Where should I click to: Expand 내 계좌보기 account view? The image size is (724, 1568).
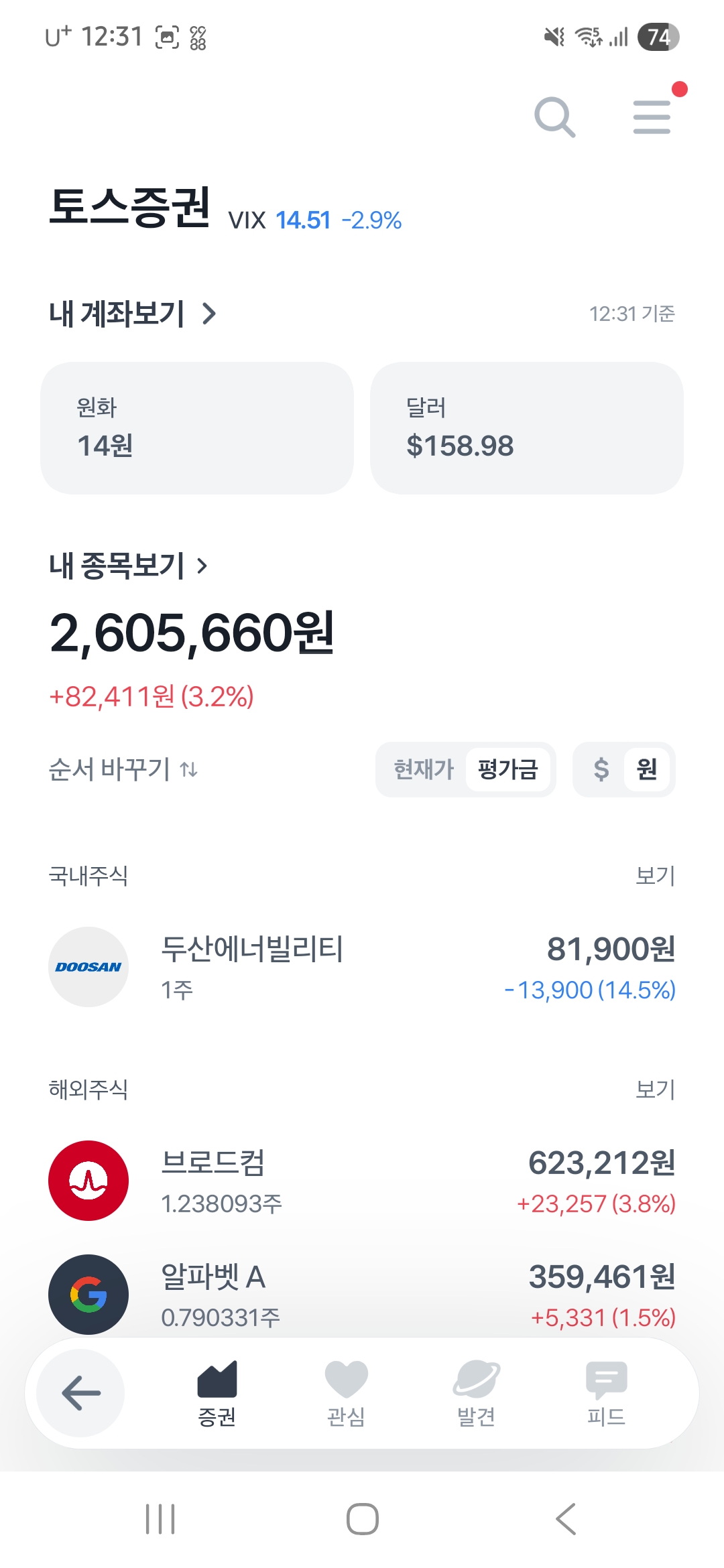point(133,314)
